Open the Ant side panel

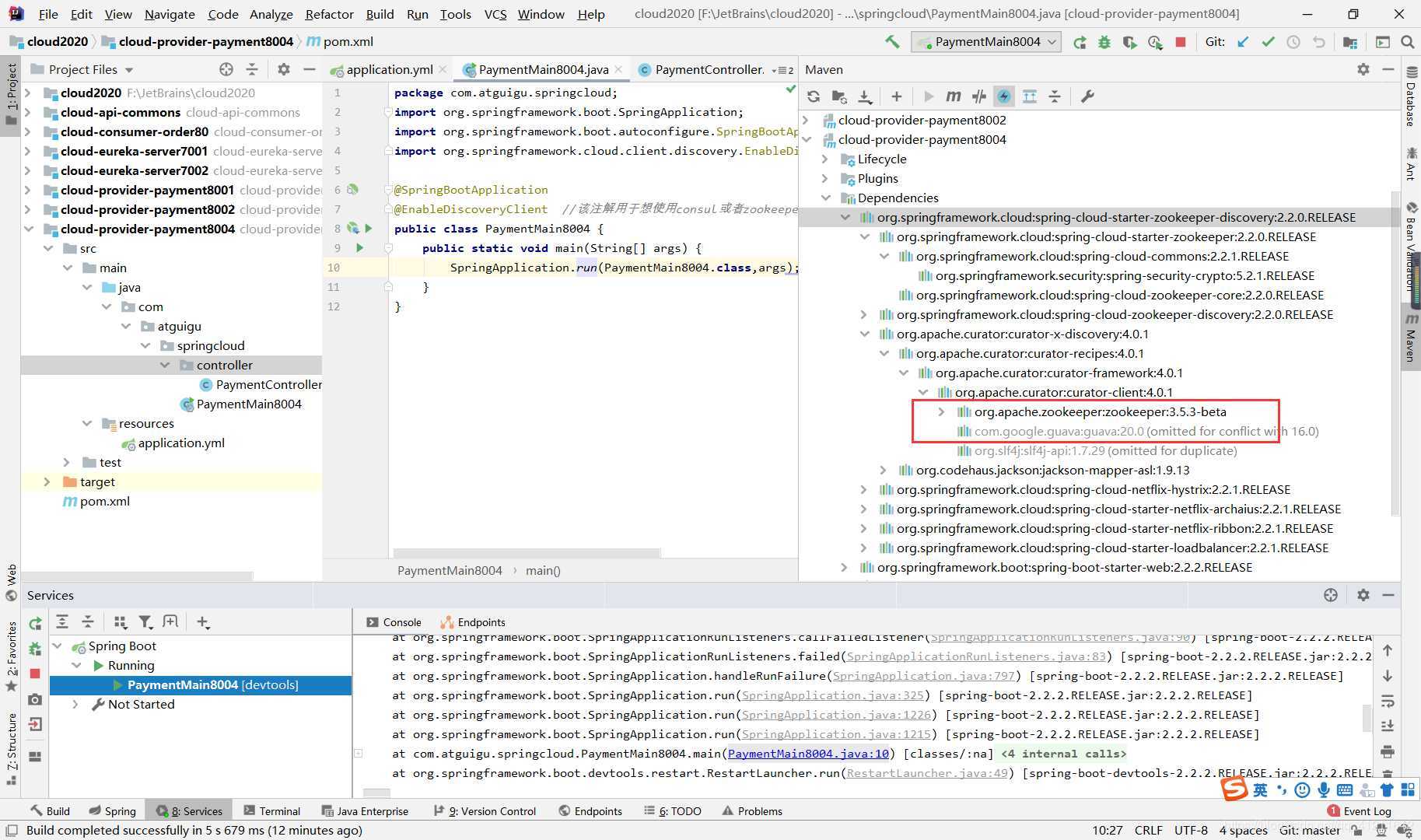[x=1411, y=163]
